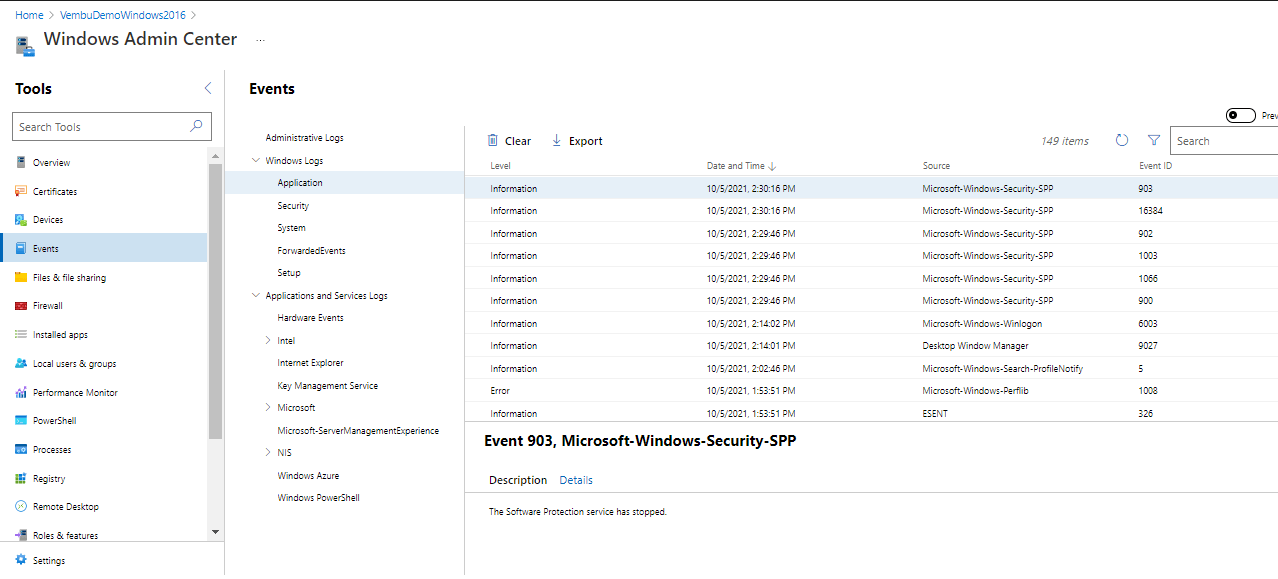Expand the NIS log folder
The image size is (1278, 579).
pos(268,453)
